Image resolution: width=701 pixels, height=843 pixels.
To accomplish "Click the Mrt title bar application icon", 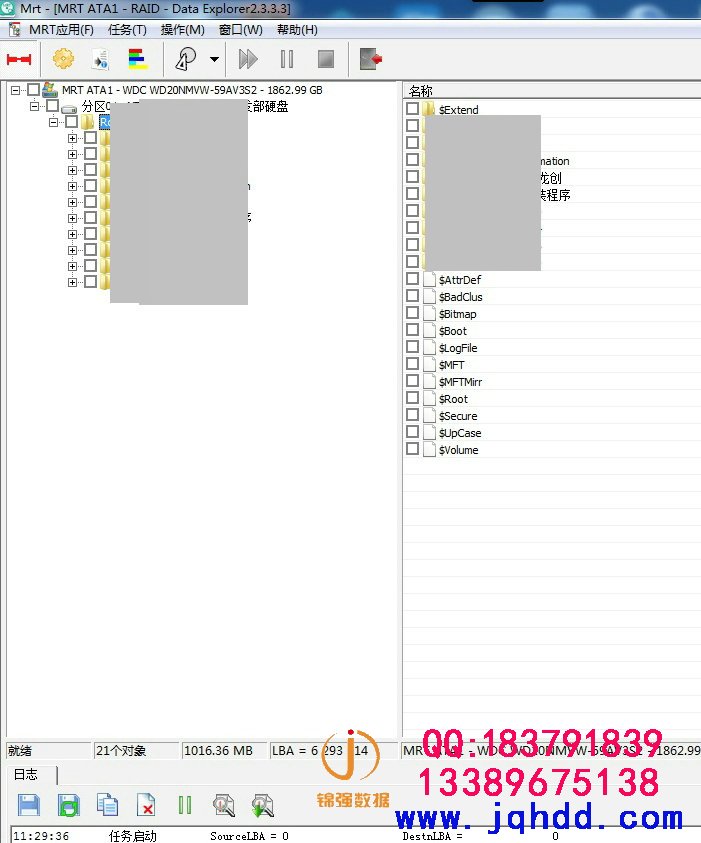I will [8, 8].
